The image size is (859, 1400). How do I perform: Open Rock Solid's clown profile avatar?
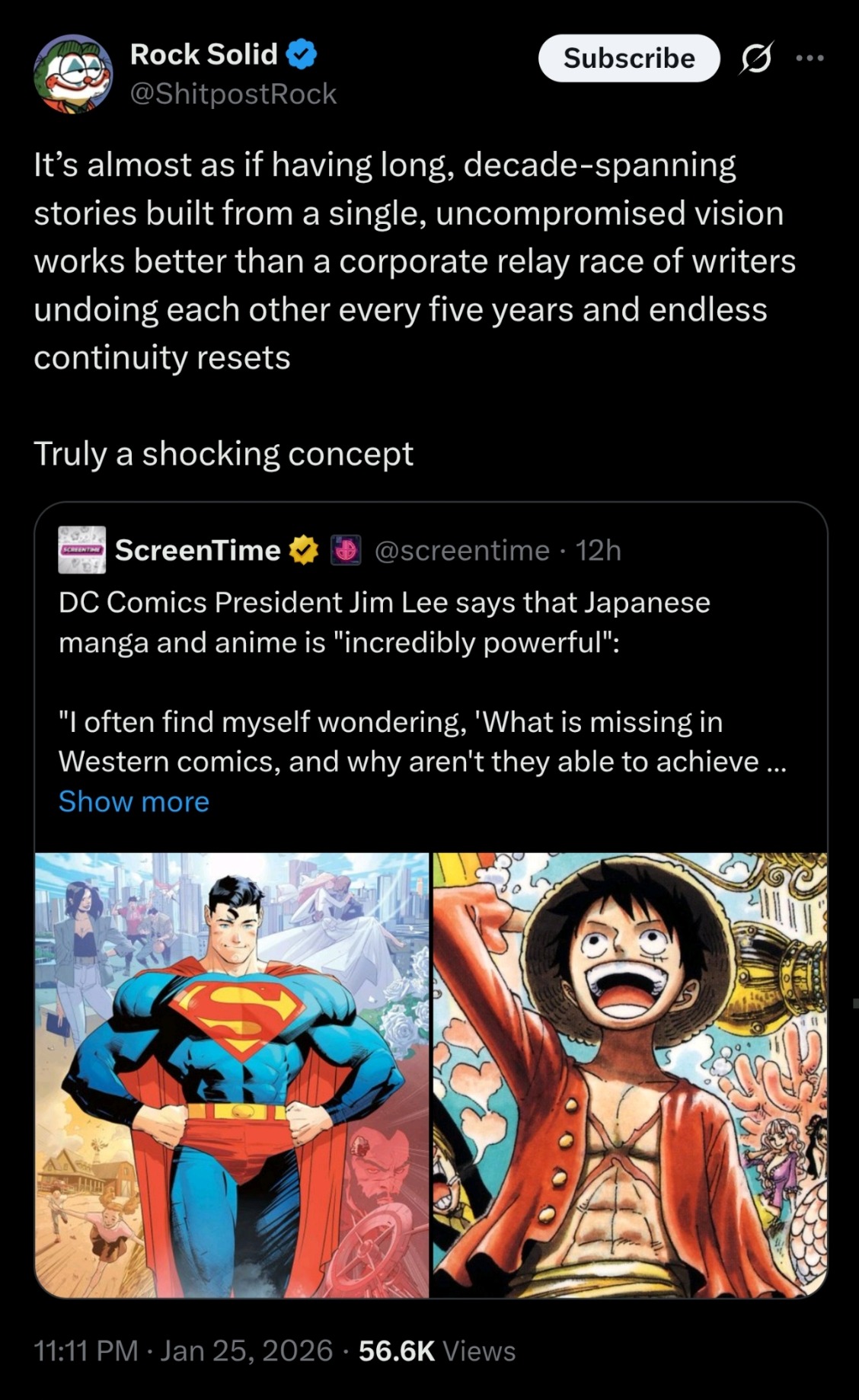pyautogui.click(x=73, y=74)
